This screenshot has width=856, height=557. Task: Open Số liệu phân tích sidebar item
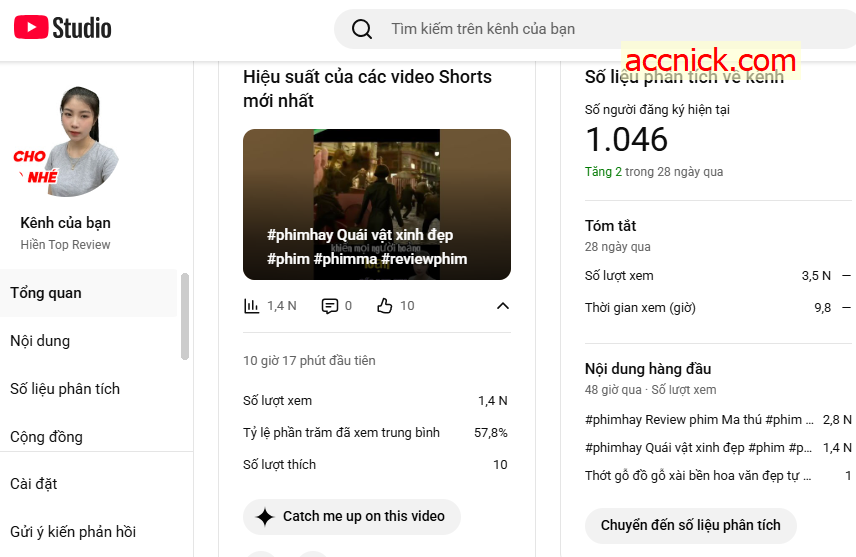[x=88, y=389]
